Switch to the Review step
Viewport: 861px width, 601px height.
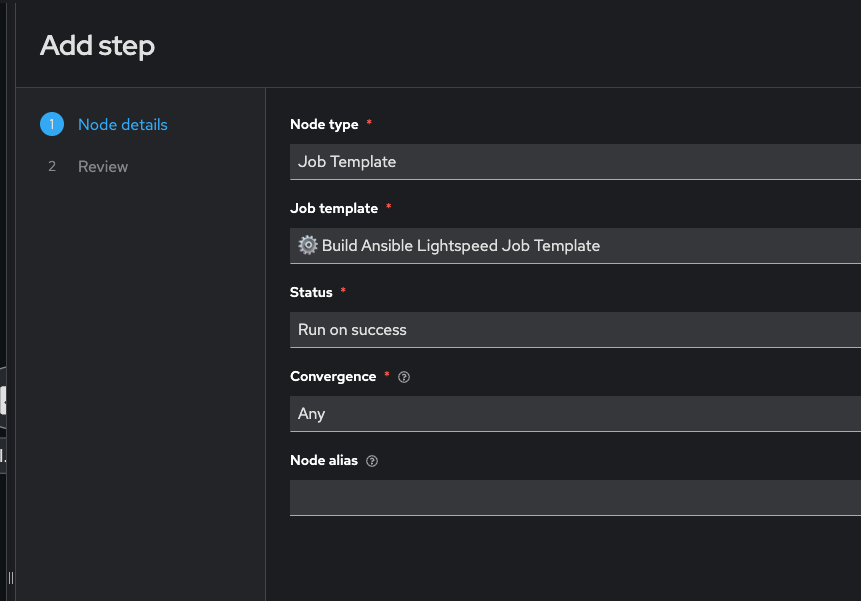coord(103,166)
